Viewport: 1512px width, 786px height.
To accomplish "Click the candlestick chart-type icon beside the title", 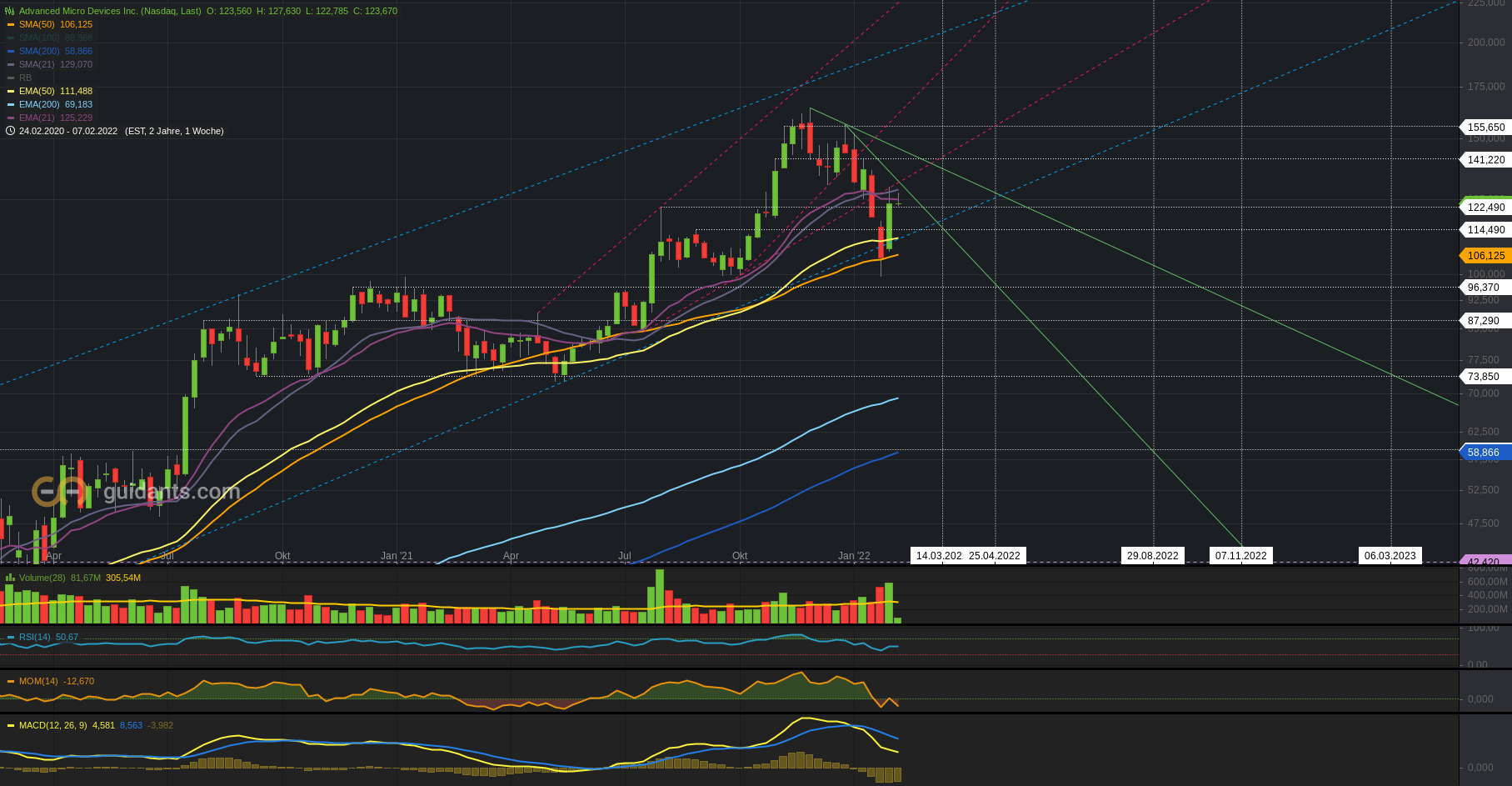I will point(10,11).
